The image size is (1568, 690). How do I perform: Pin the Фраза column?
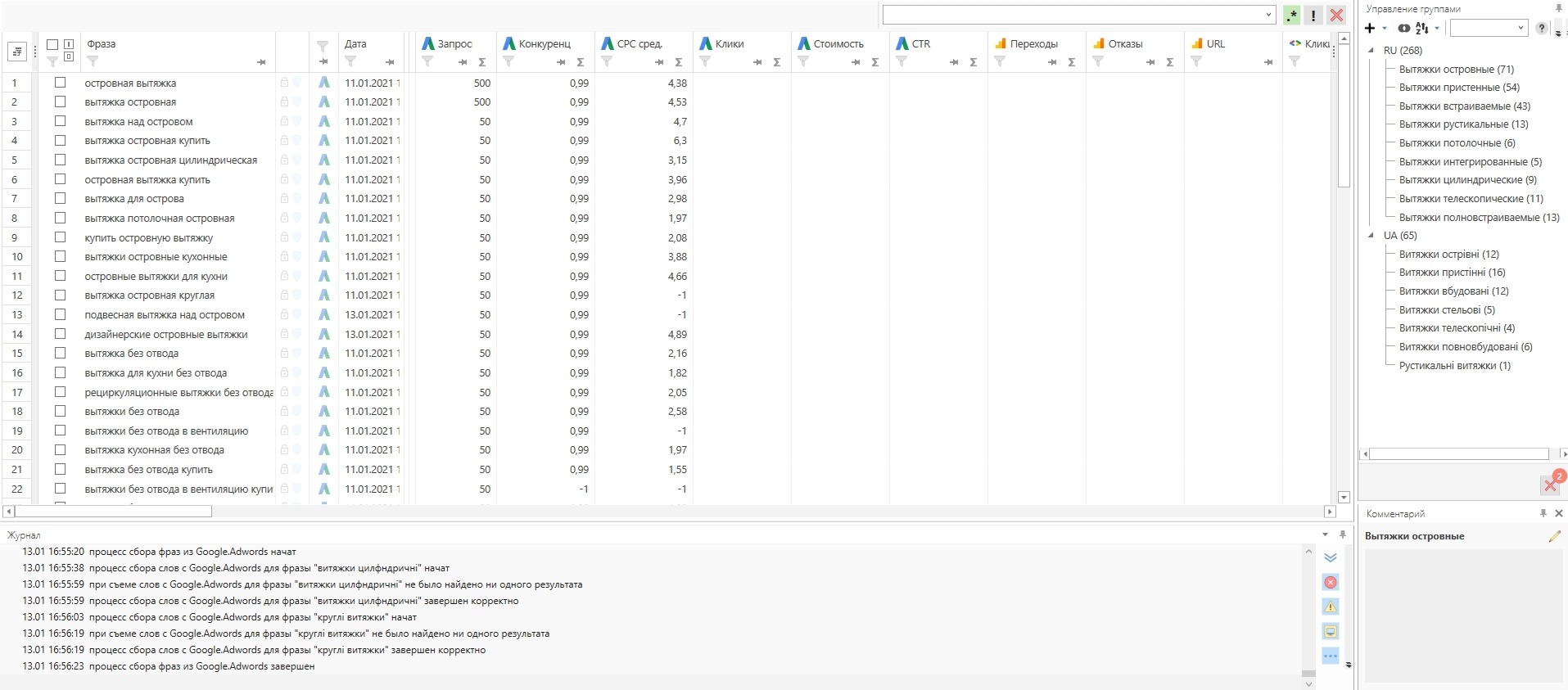[x=261, y=62]
